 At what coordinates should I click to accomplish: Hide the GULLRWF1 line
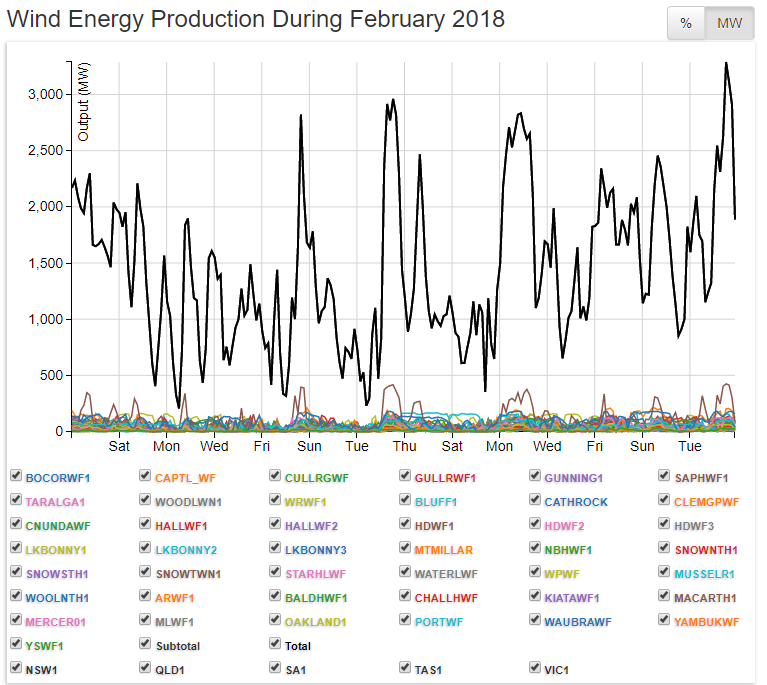pos(405,477)
